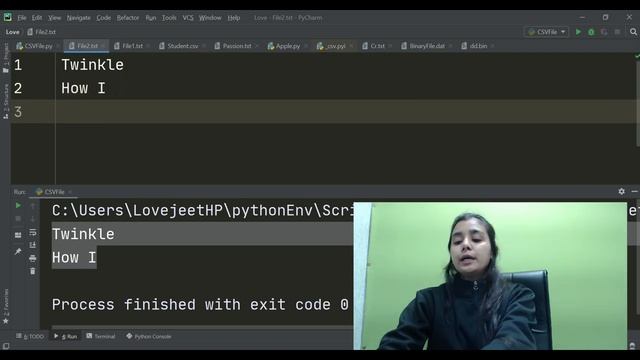Click 'How I' on editor line 2
640x360 pixels.
click(83, 88)
